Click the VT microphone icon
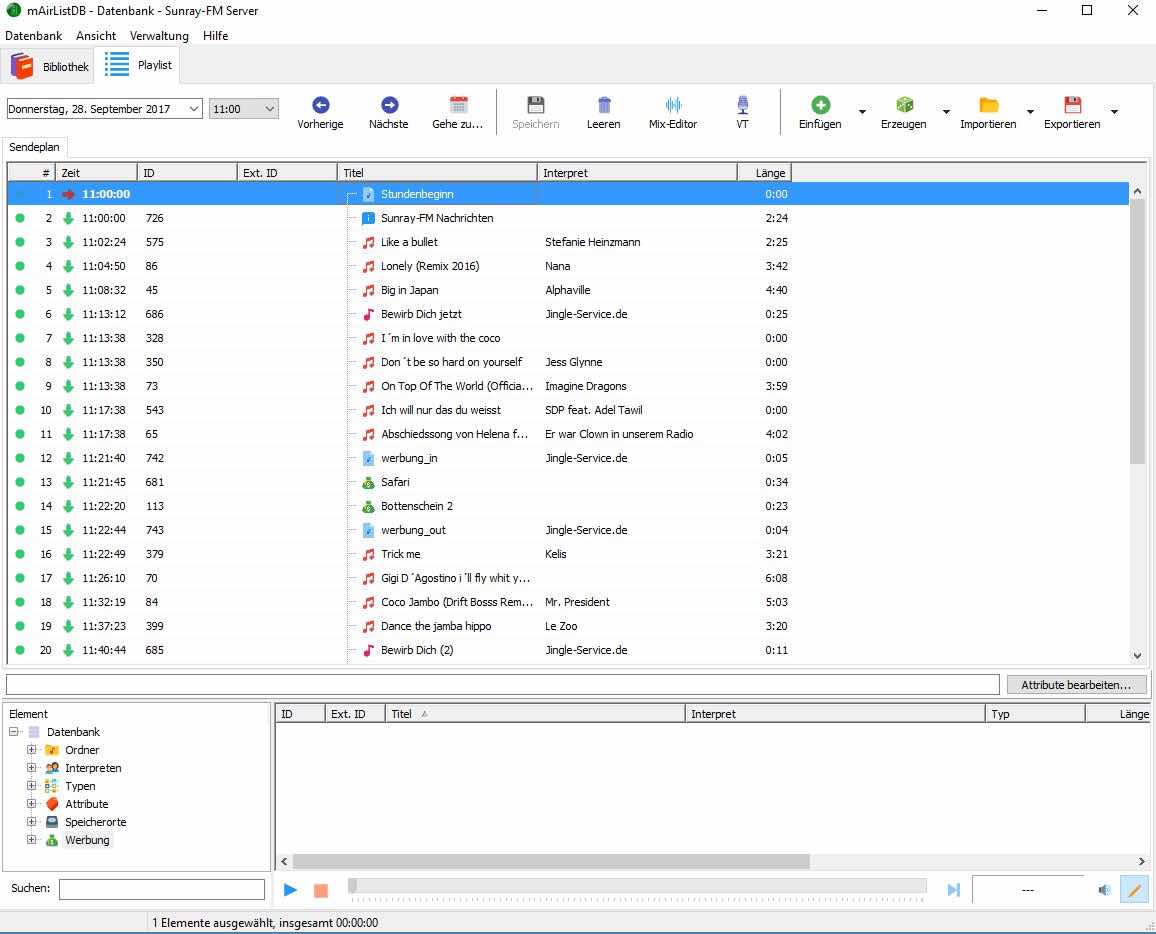This screenshot has width=1156, height=934. (743, 105)
